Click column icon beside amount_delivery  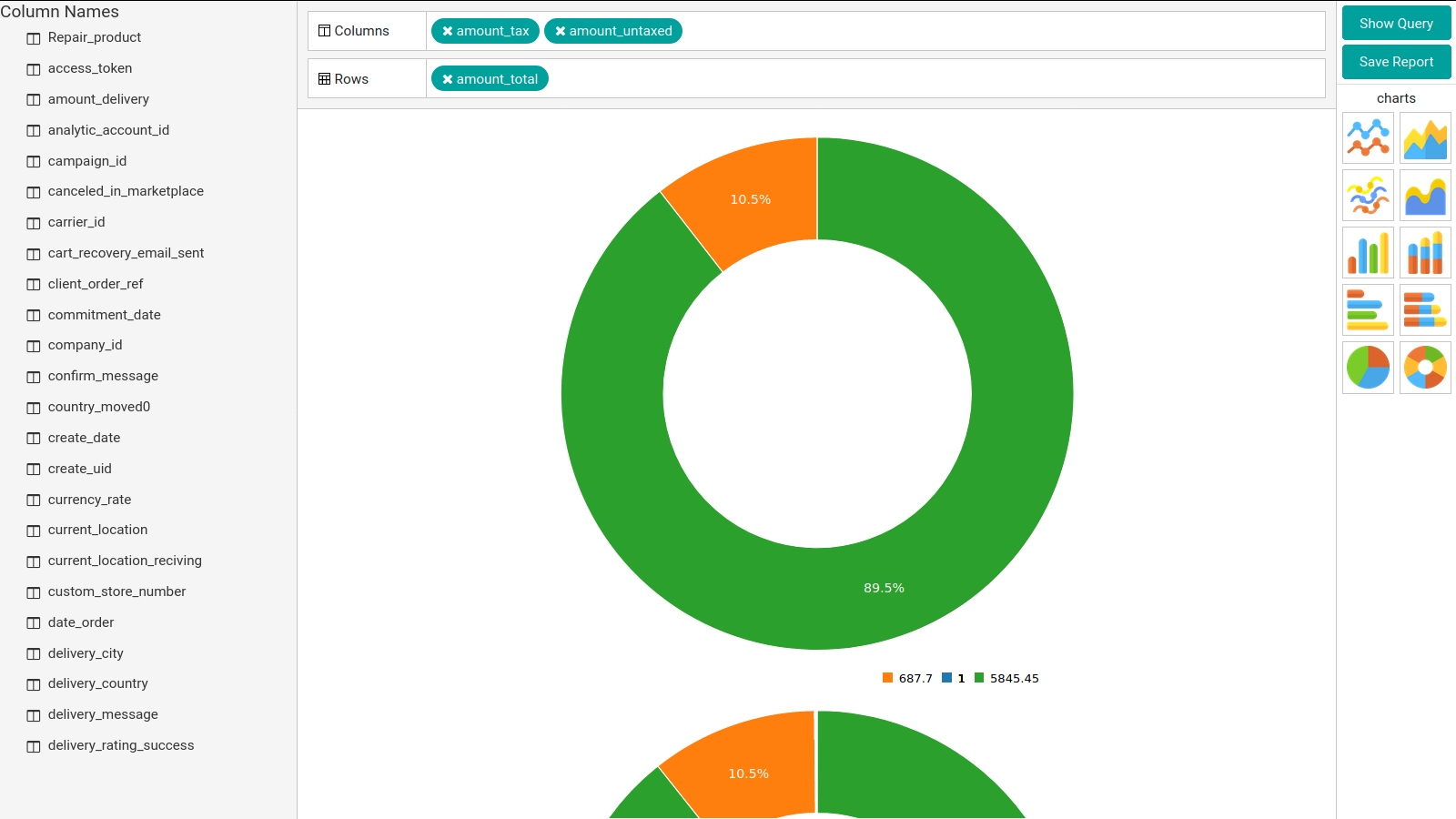pyautogui.click(x=34, y=99)
